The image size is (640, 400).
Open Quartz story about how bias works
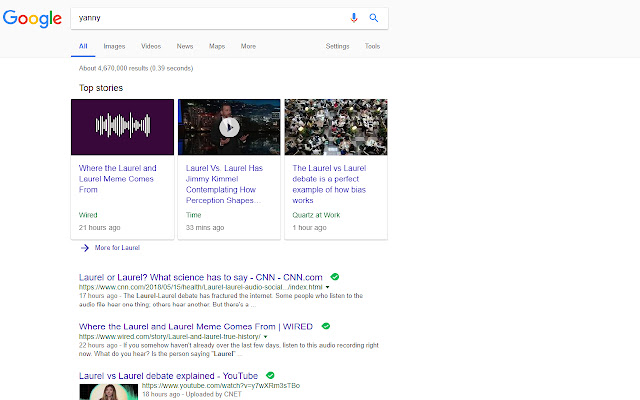point(329,184)
